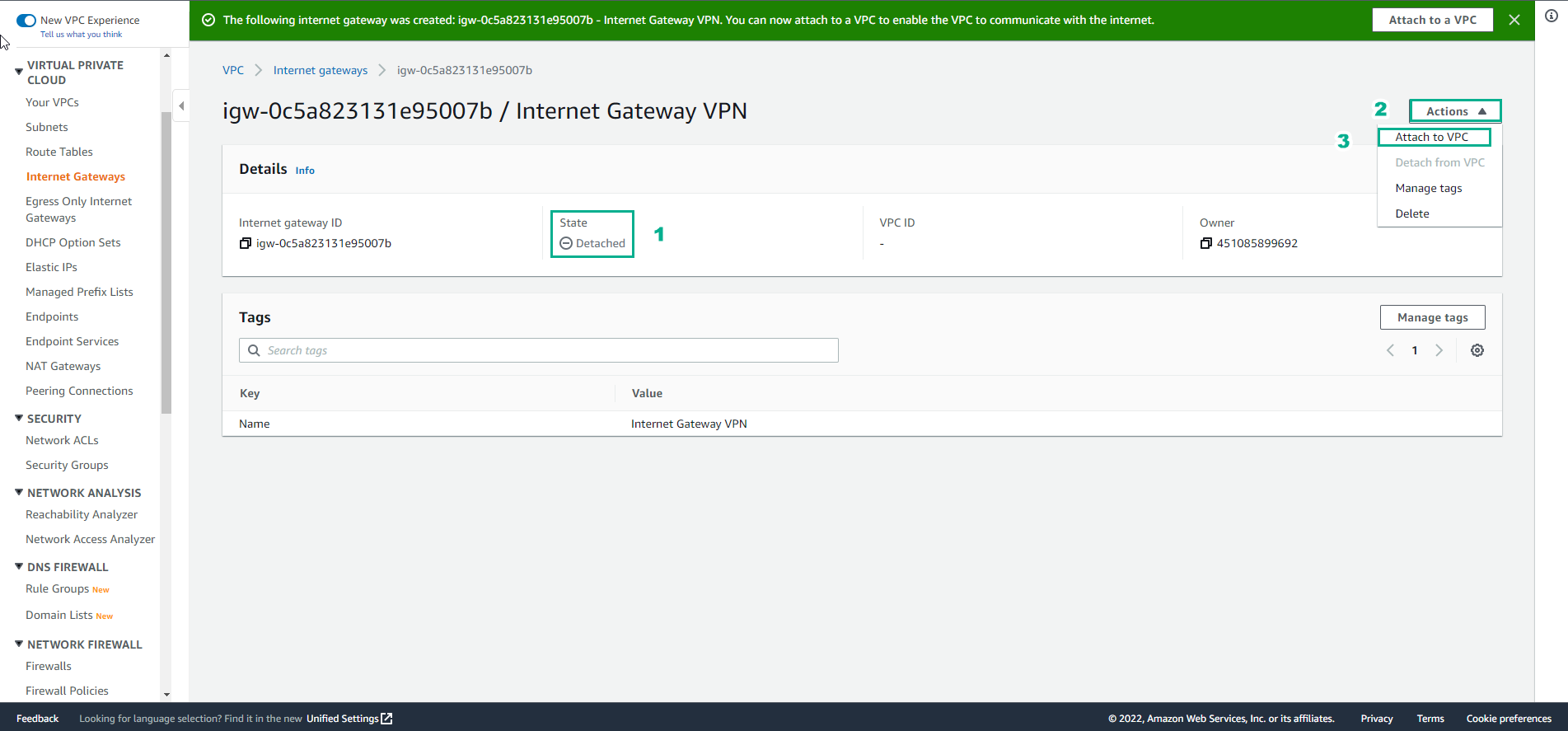This screenshot has width=1568, height=731.
Task: Click the Detached state value
Action: [592, 243]
